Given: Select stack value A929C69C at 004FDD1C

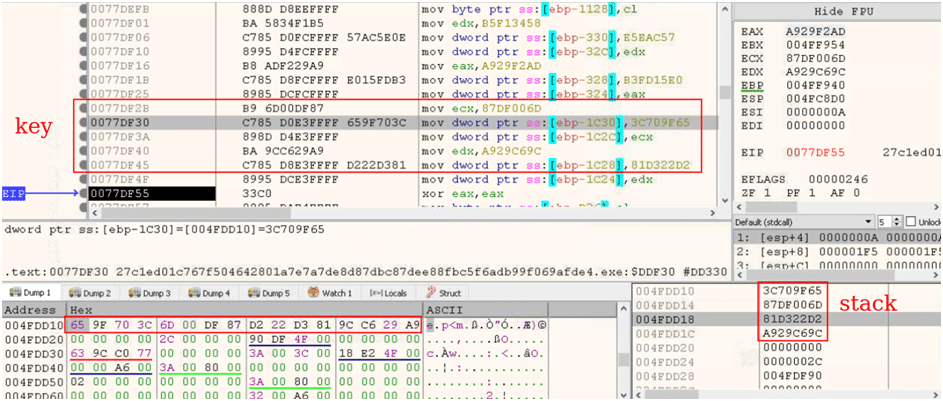Looking at the screenshot, I should 793,333.
